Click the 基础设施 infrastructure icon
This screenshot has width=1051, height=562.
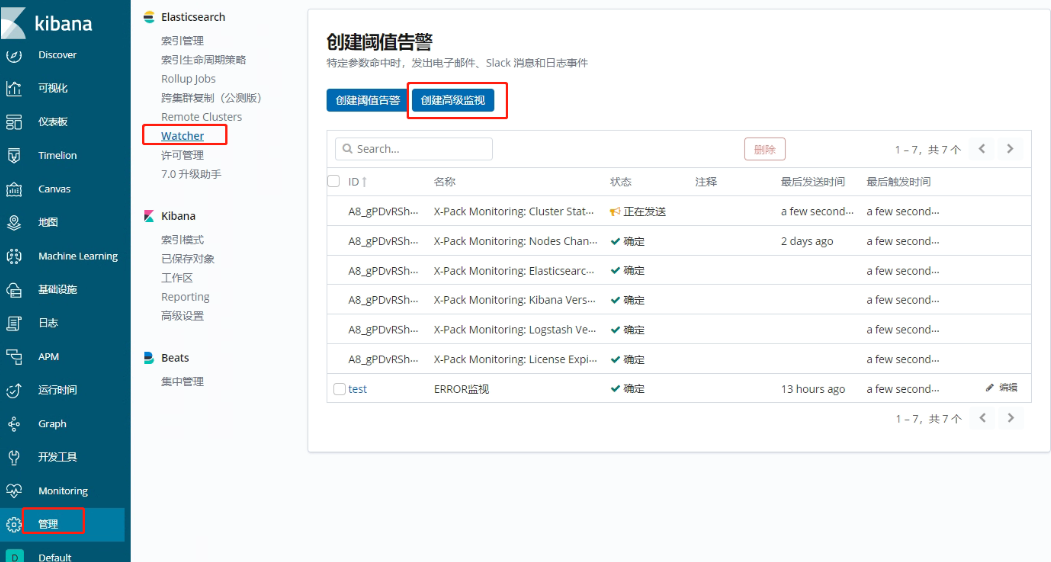(14, 290)
